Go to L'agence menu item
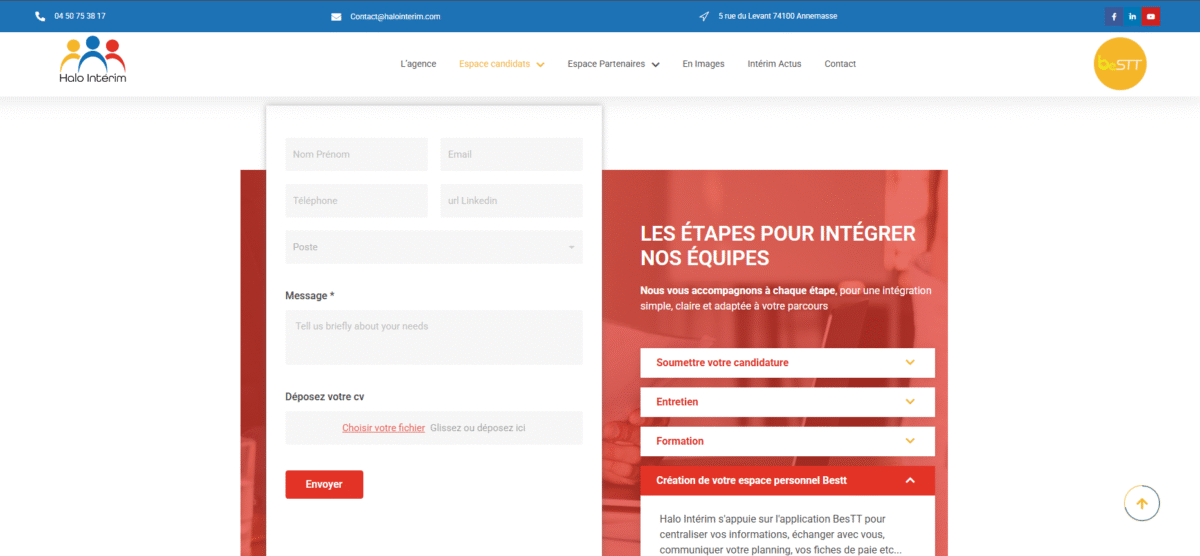Screen dimensions: 1200x556 pyautogui.click(x=418, y=64)
